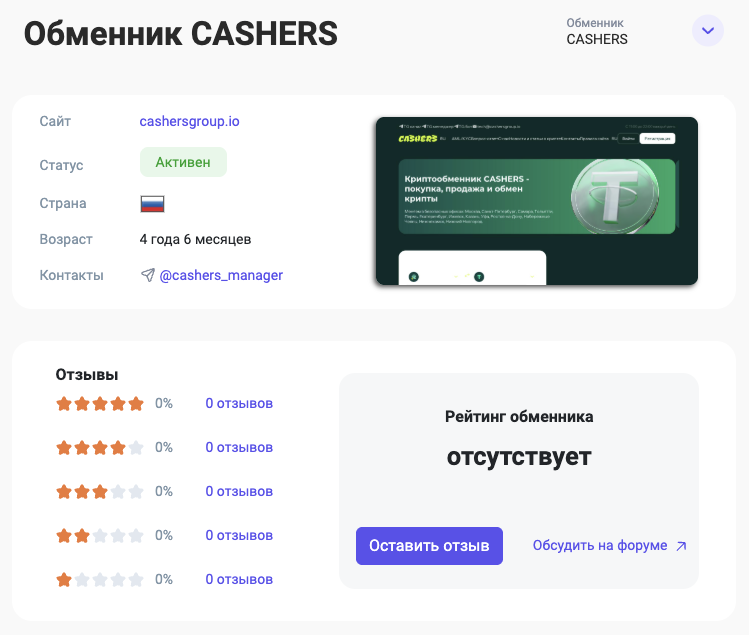Click the two-star rating row icons
The width and height of the screenshot is (749, 635).
pos(100,536)
